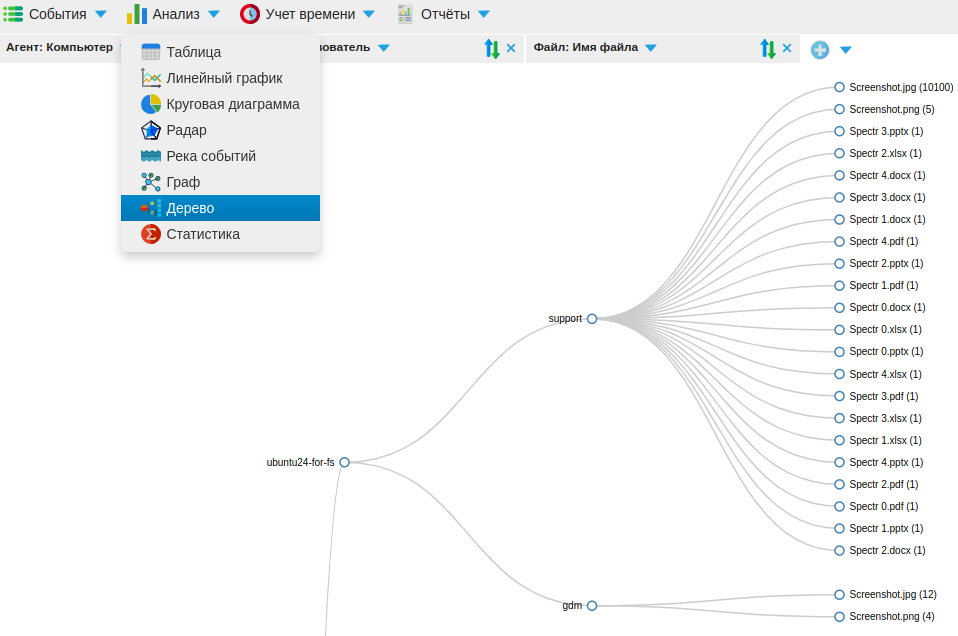Select the Дерево tree icon

[x=150, y=208]
